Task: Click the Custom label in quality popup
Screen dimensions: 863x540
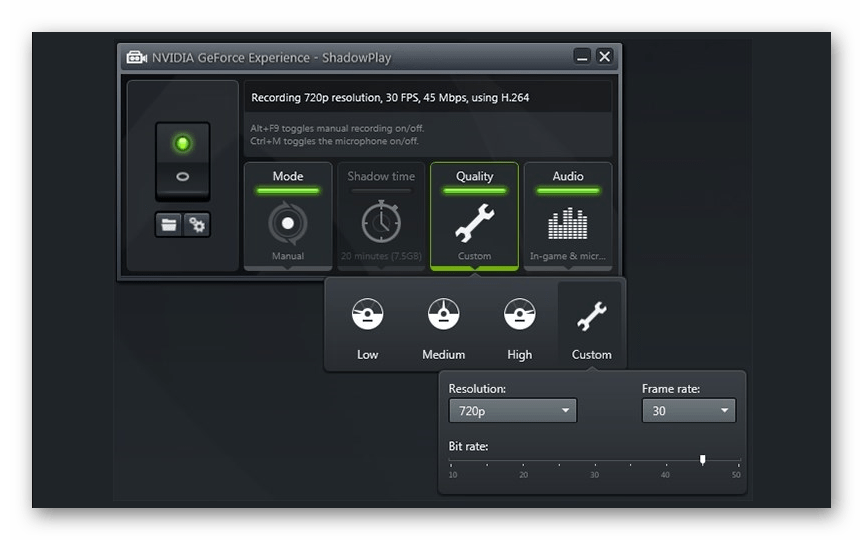Action: pyautogui.click(x=591, y=354)
